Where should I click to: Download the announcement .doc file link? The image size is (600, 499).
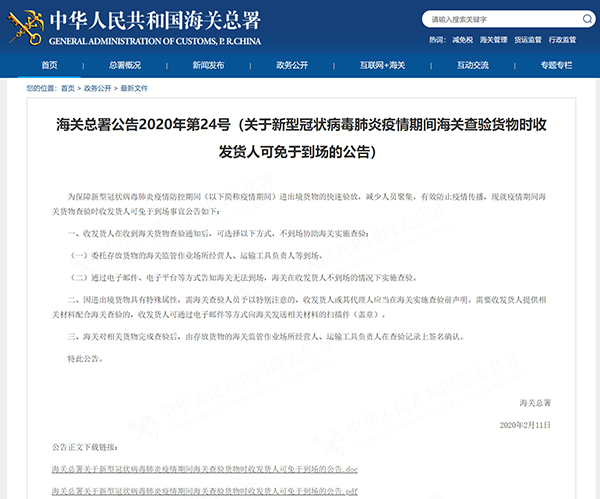(x=205, y=469)
